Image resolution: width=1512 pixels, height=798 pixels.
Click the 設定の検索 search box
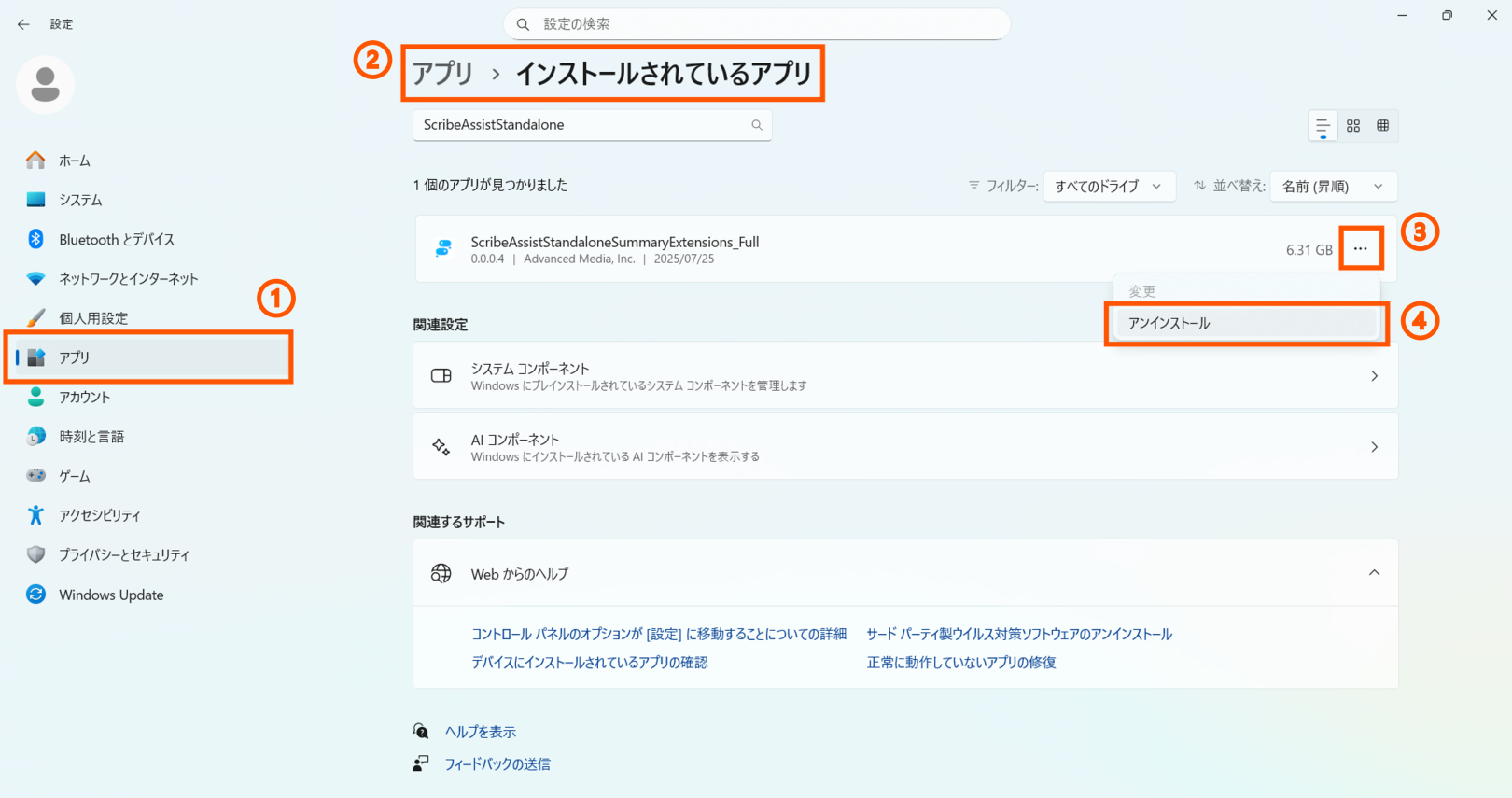757,24
